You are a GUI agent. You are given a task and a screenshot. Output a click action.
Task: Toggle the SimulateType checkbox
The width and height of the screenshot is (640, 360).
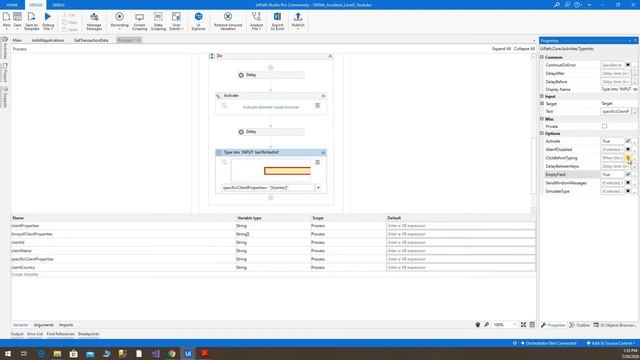pyautogui.click(x=628, y=191)
